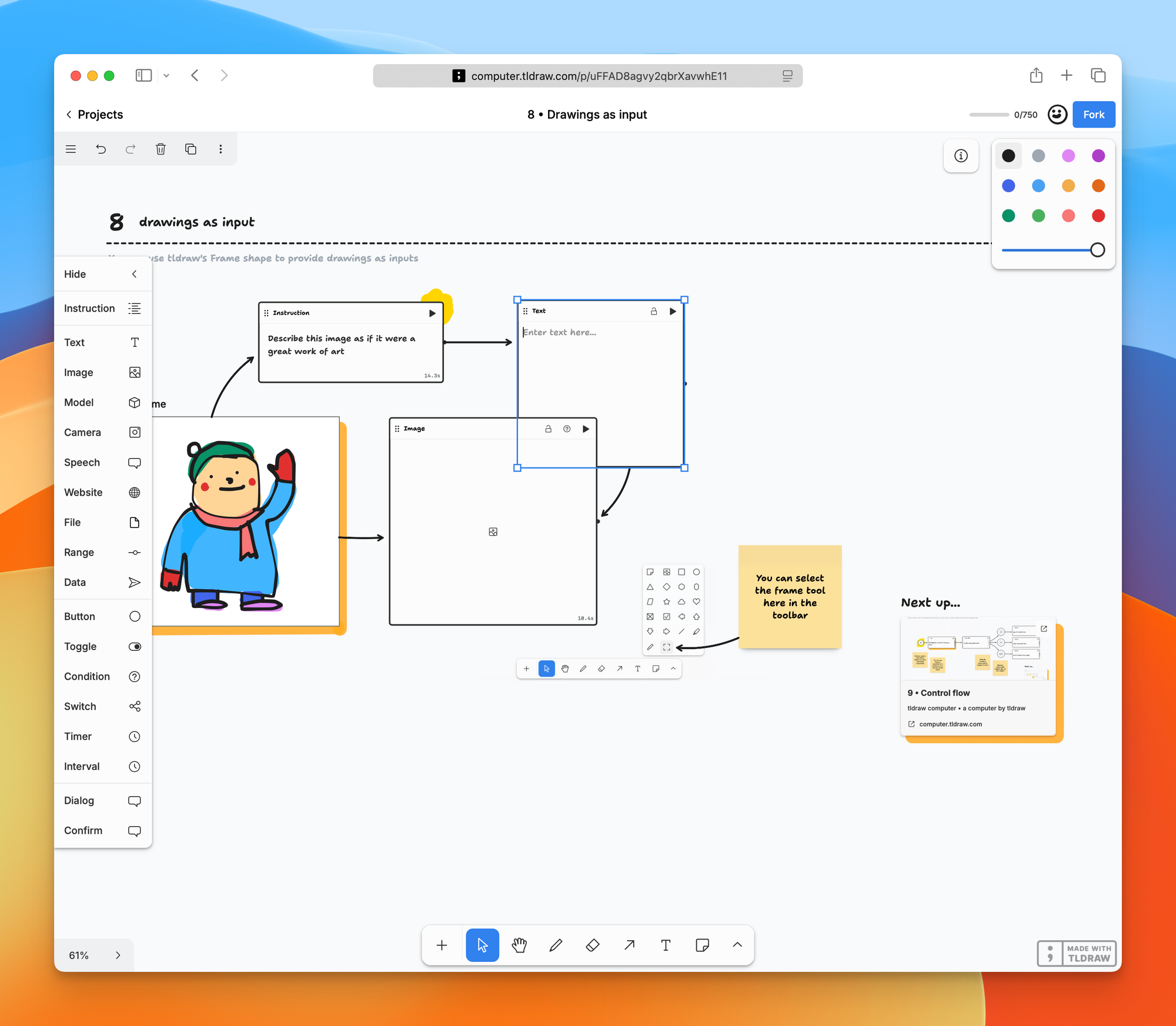Activate the select pointer tool in bottom toolbar

[x=482, y=945]
